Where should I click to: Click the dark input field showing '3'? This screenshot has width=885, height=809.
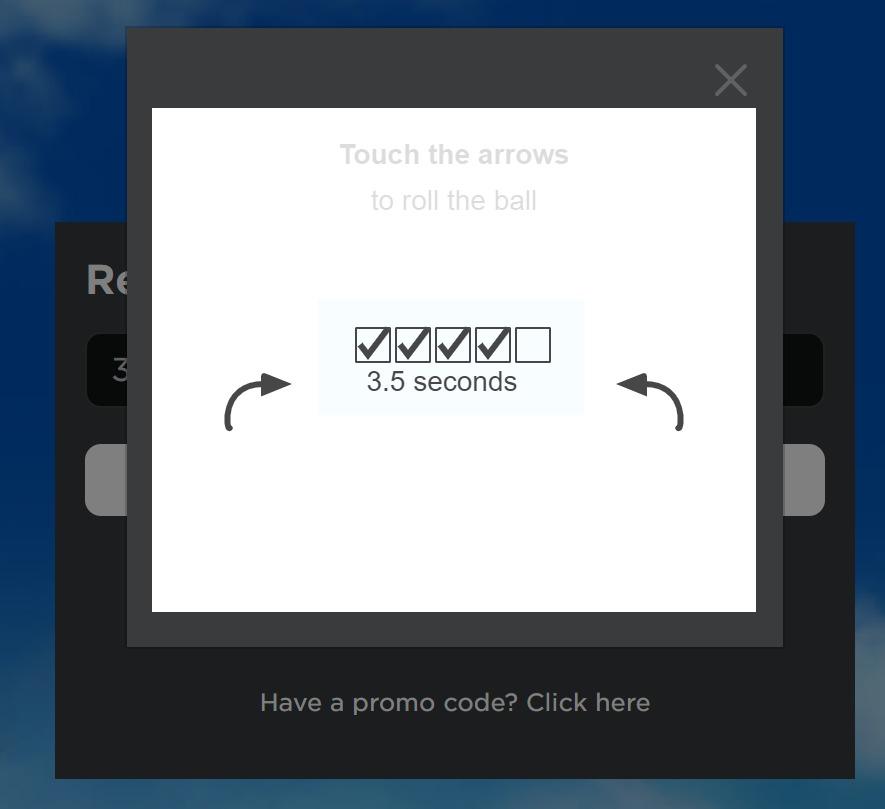107,370
